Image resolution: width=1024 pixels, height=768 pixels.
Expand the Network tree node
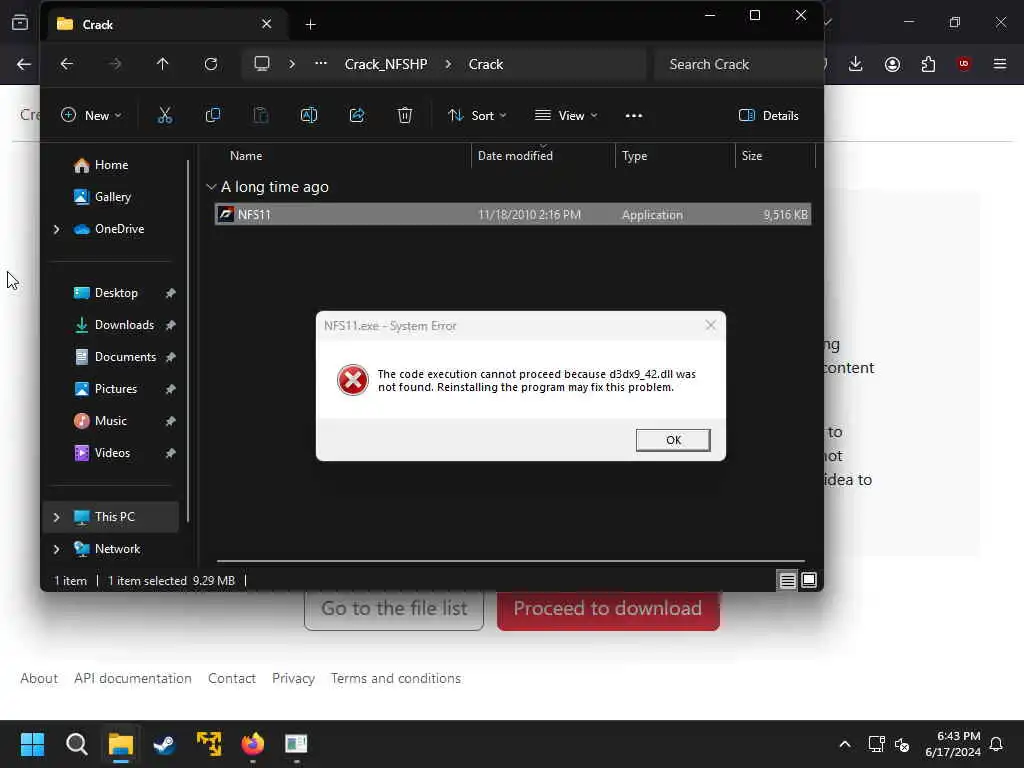click(x=57, y=549)
